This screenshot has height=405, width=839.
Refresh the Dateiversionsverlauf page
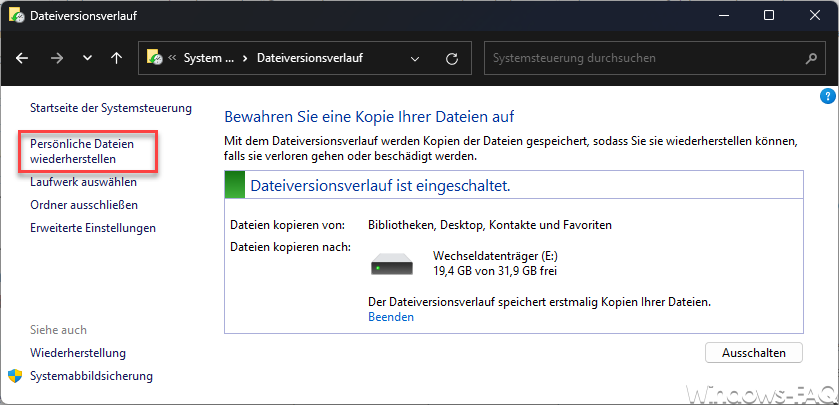tap(452, 58)
